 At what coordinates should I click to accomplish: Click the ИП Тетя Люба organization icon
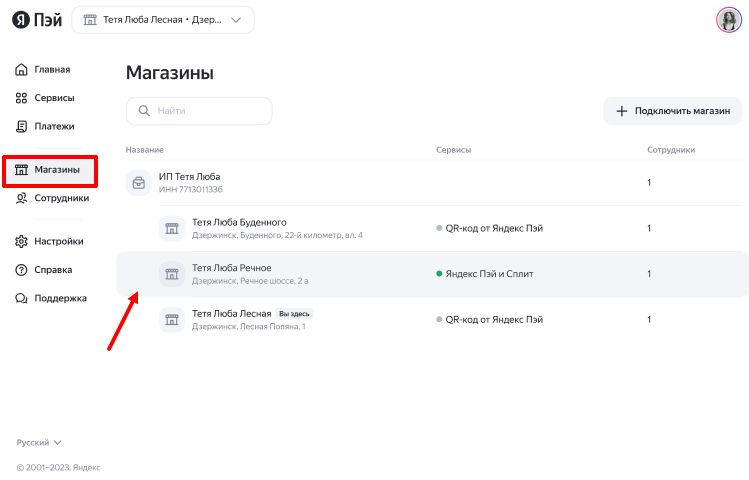pyautogui.click(x=138, y=183)
